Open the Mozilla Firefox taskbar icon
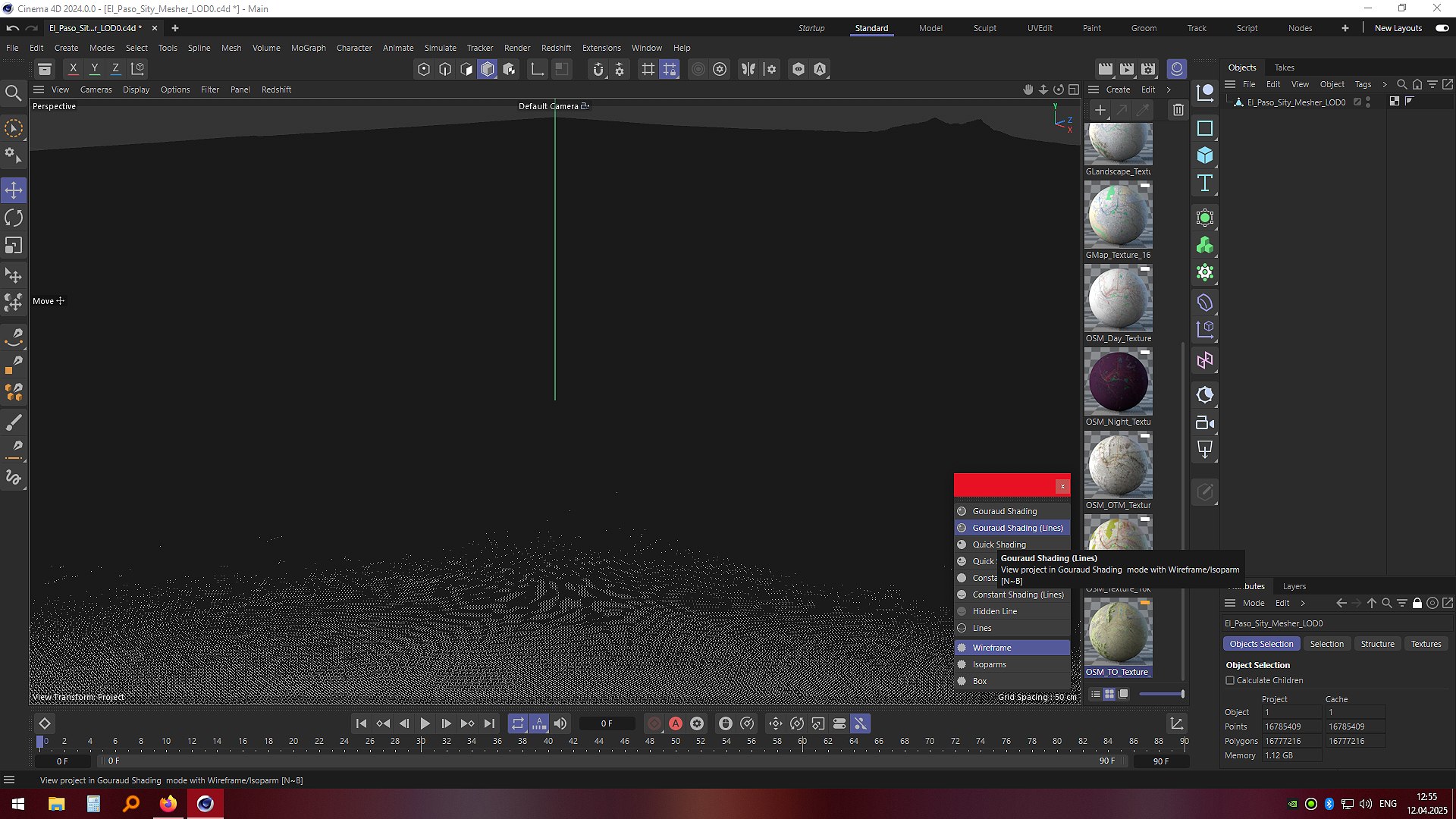This screenshot has width=1456, height=819. [x=168, y=804]
